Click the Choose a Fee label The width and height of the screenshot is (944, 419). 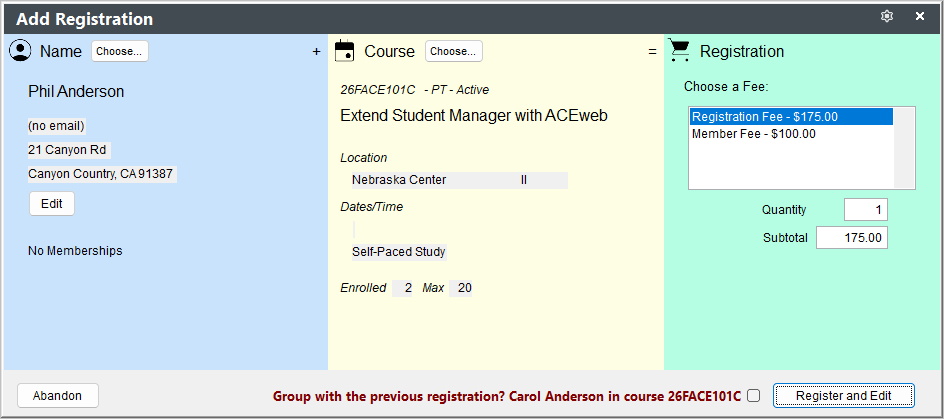(x=726, y=87)
